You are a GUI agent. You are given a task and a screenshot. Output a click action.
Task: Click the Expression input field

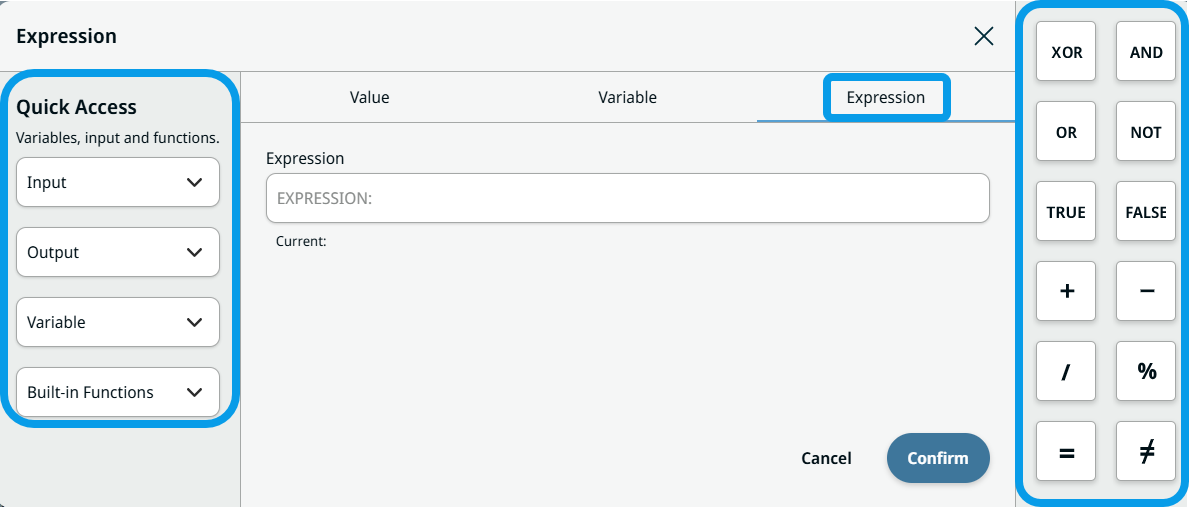[x=627, y=198]
